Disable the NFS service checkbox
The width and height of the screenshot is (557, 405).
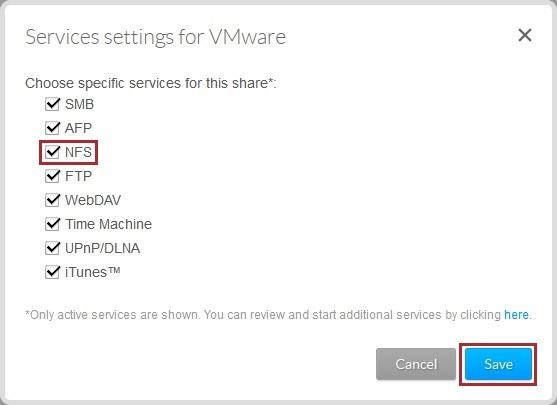tap(52, 152)
